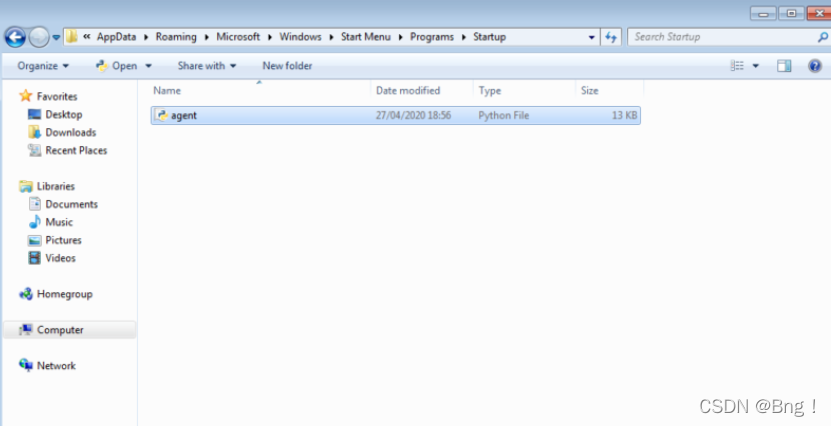
Task: Go back with the Back arrow button
Action: point(15,37)
